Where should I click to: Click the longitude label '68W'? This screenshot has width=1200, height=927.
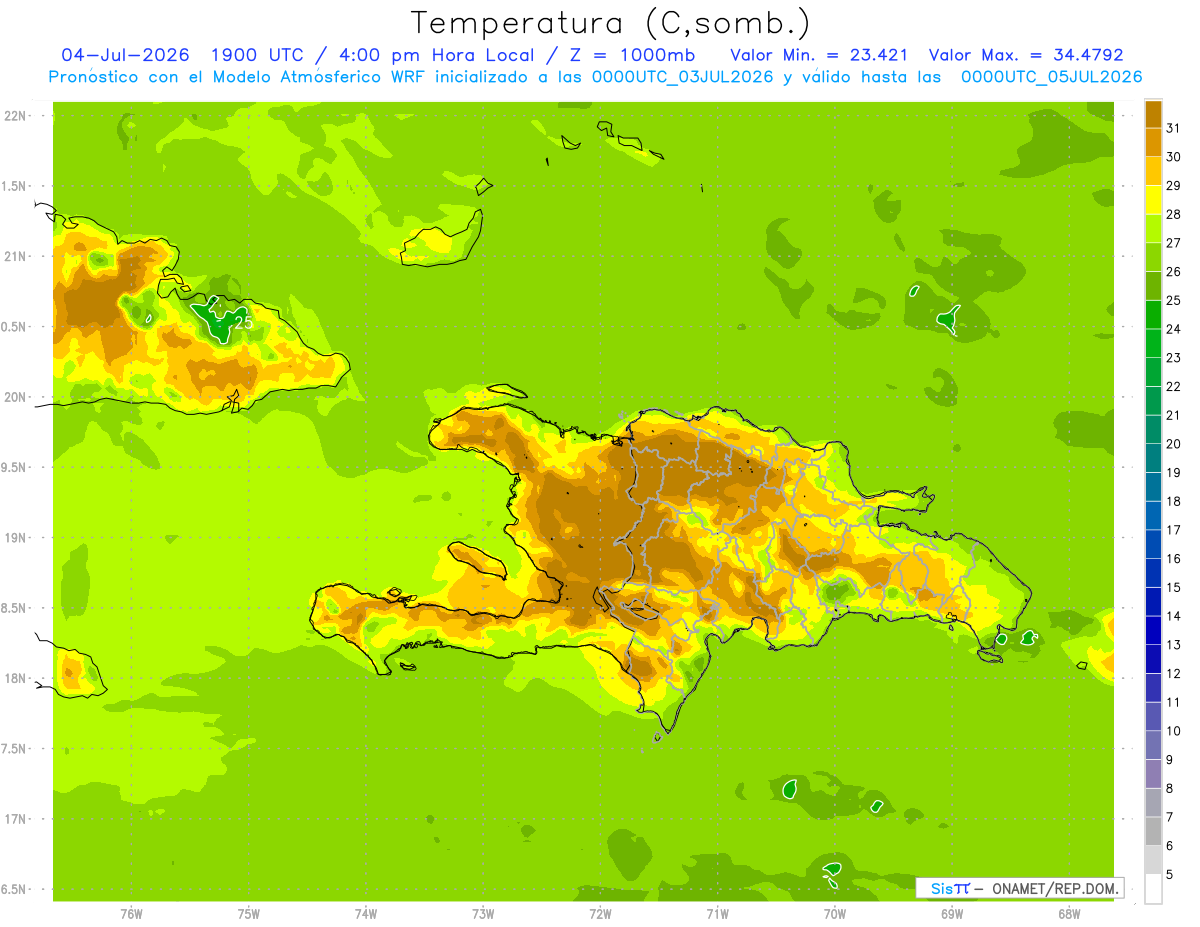coord(1069,913)
